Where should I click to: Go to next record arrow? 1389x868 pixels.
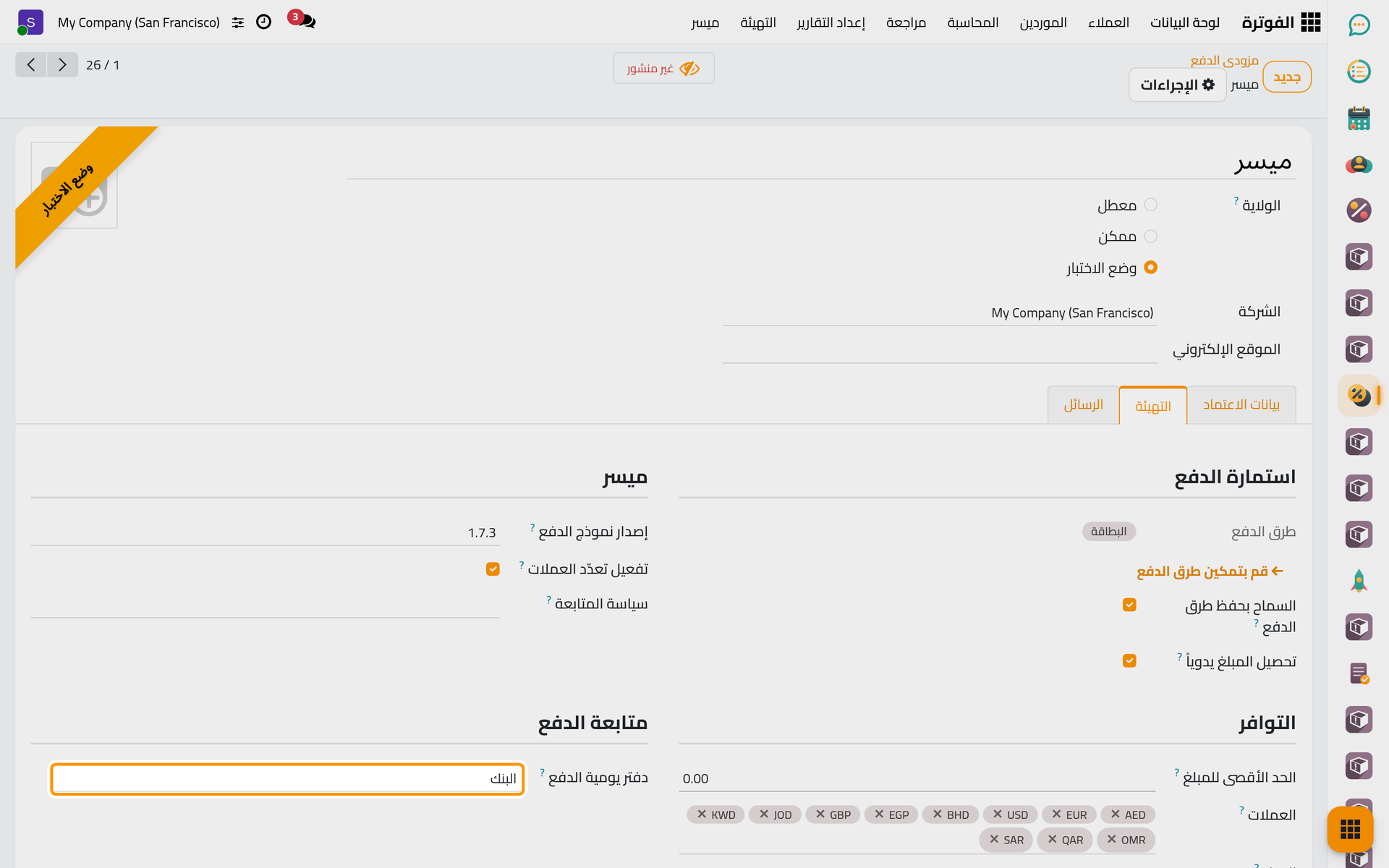click(62, 64)
